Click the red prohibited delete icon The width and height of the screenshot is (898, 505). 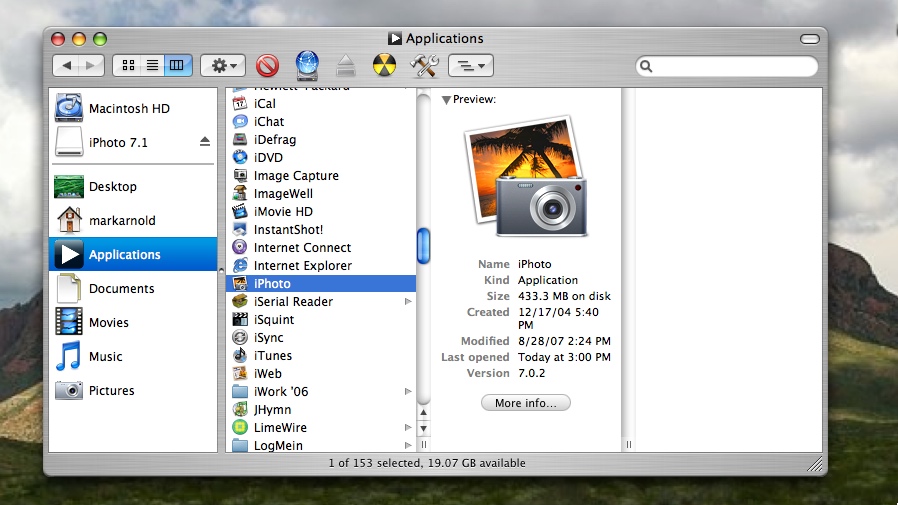click(267, 65)
